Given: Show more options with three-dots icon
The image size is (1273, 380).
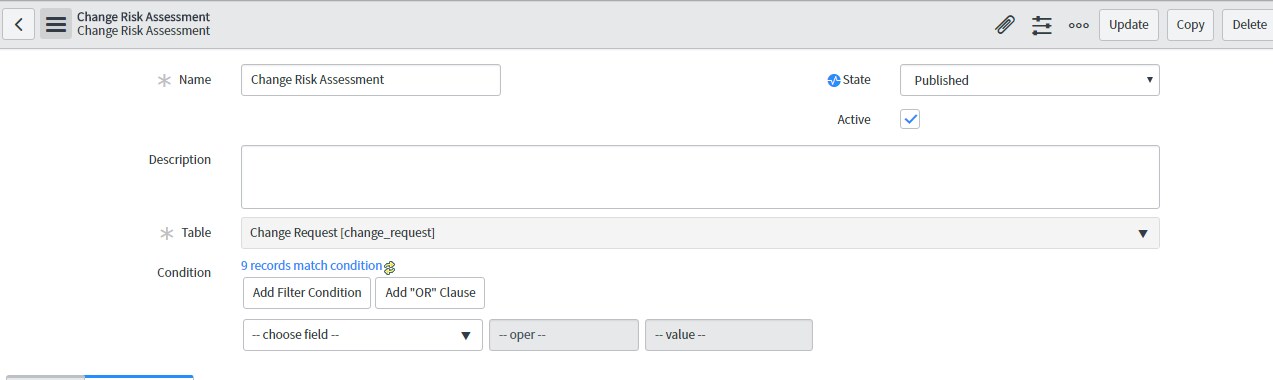Looking at the screenshot, I should 1078,26.
